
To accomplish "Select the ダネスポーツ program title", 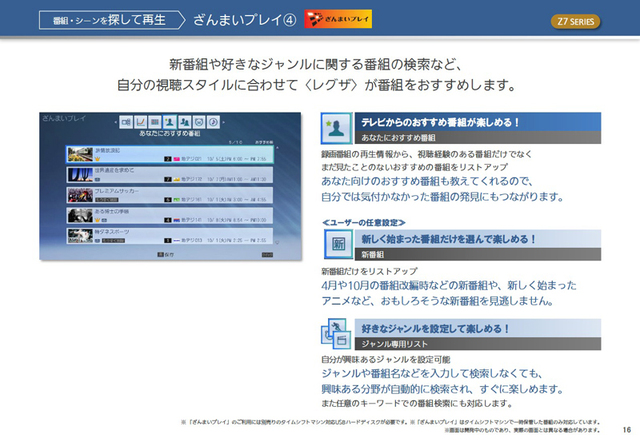I will [112, 231].
